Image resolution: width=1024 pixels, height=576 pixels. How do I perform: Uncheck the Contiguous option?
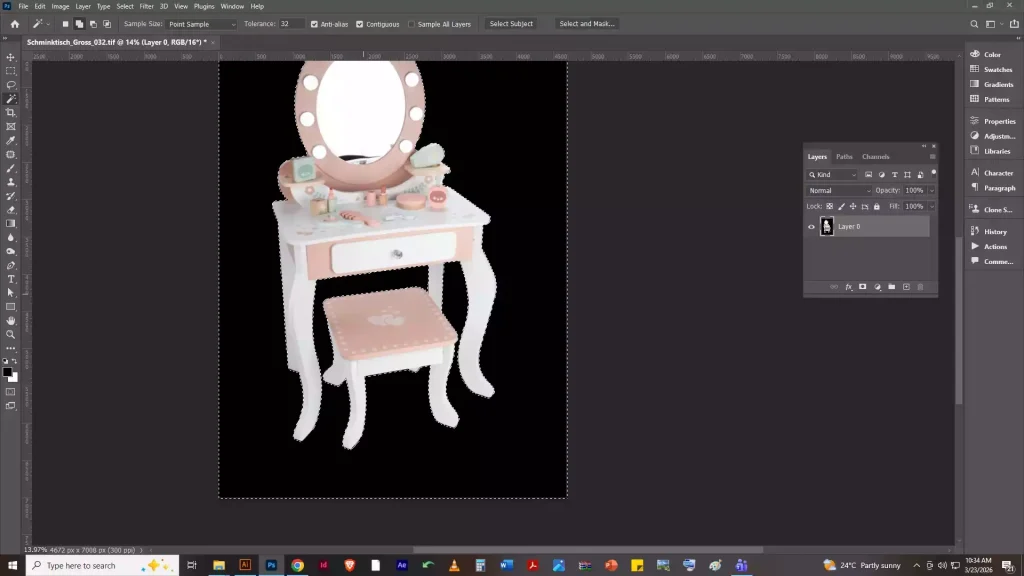[x=360, y=24]
